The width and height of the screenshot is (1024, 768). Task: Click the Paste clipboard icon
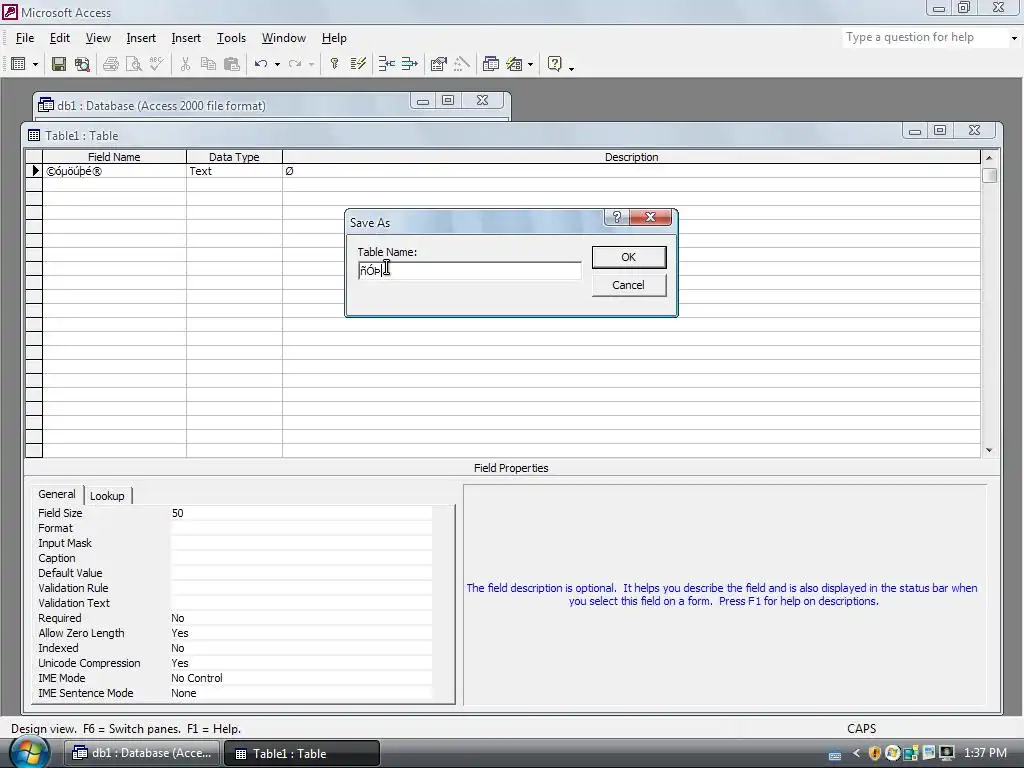point(232,64)
